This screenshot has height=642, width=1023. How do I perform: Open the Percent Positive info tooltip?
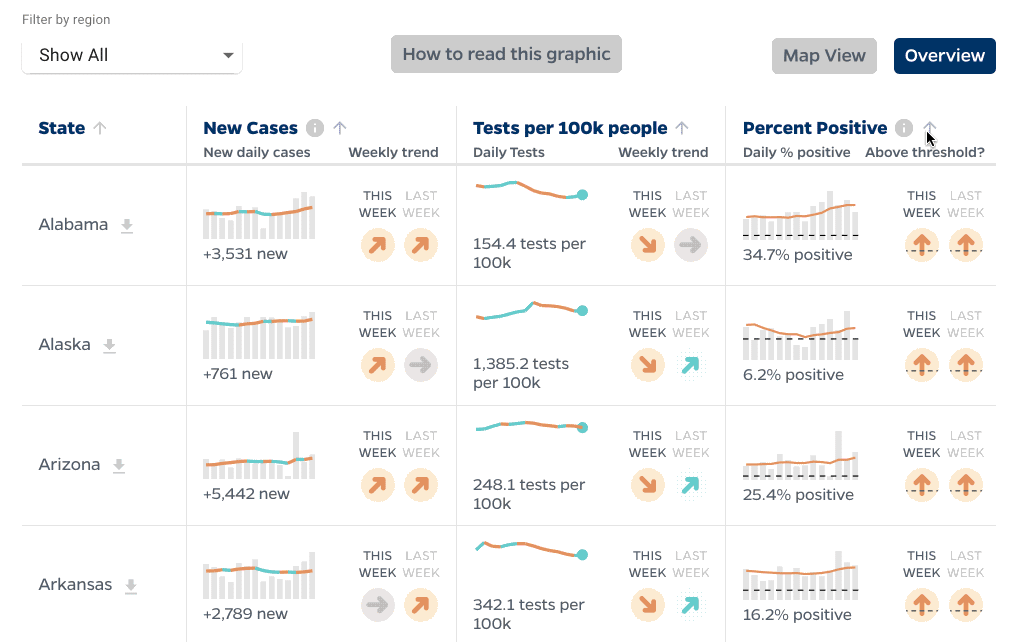pos(903,128)
